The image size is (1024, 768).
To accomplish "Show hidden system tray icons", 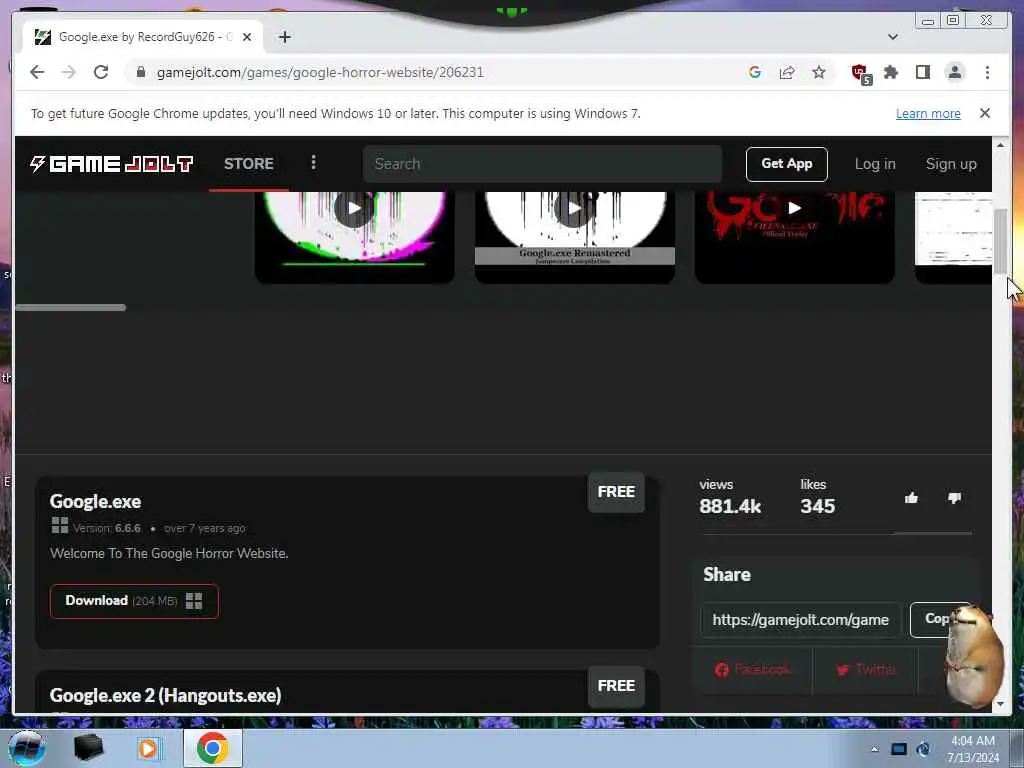I will tap(874, 749).
